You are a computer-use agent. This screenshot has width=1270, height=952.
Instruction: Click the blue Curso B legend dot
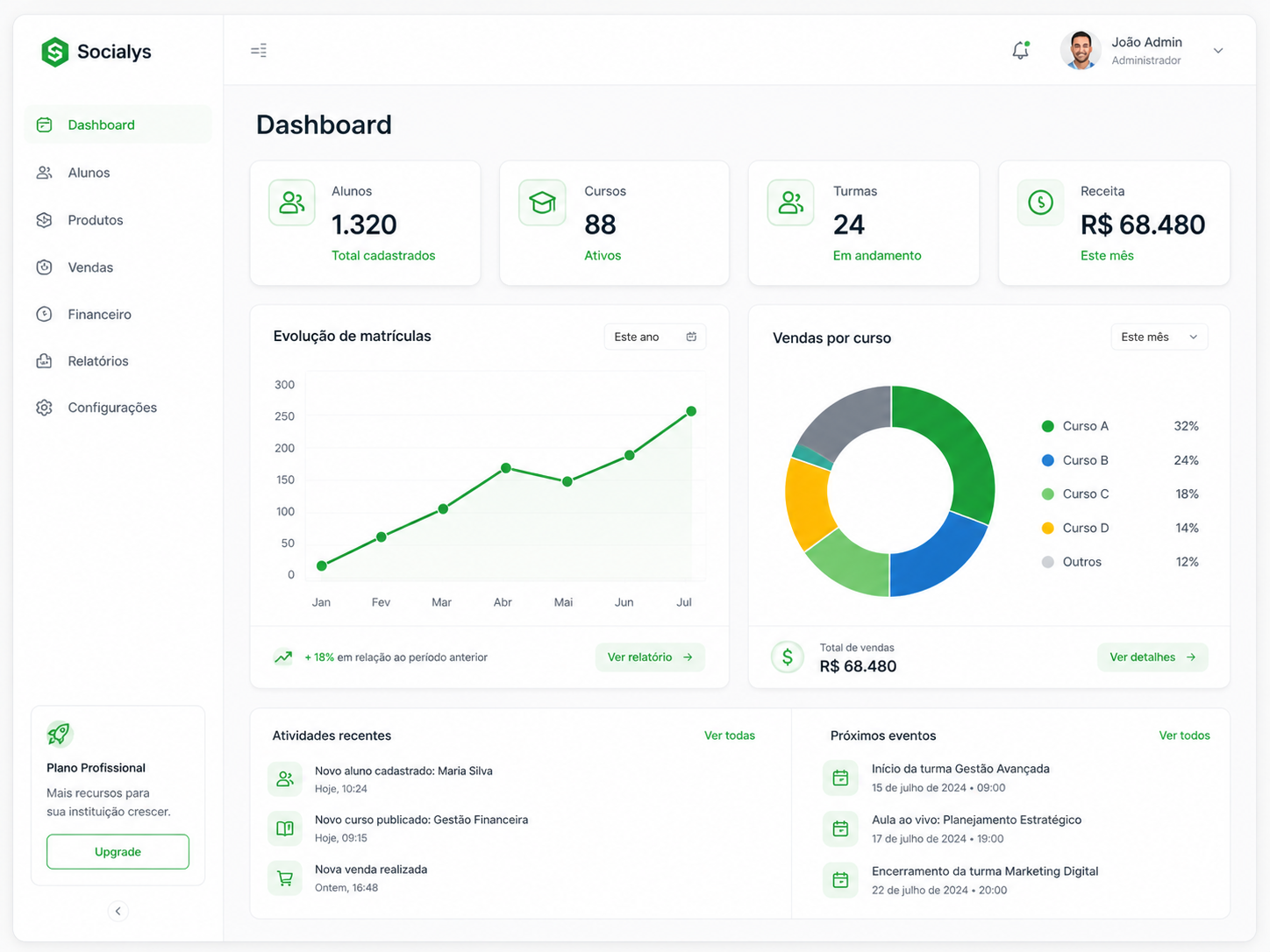[1047, 460]
